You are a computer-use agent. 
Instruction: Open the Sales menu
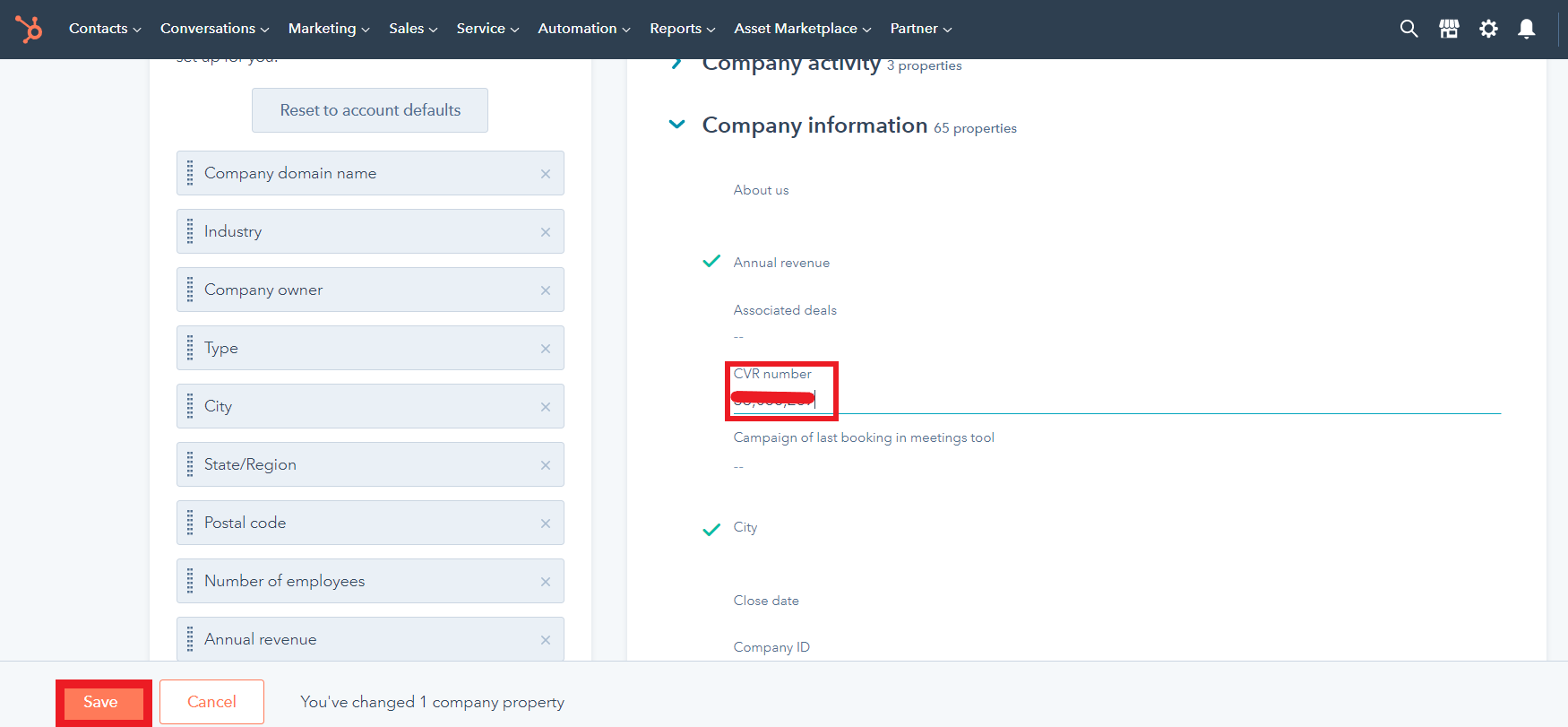coord(413,29)
